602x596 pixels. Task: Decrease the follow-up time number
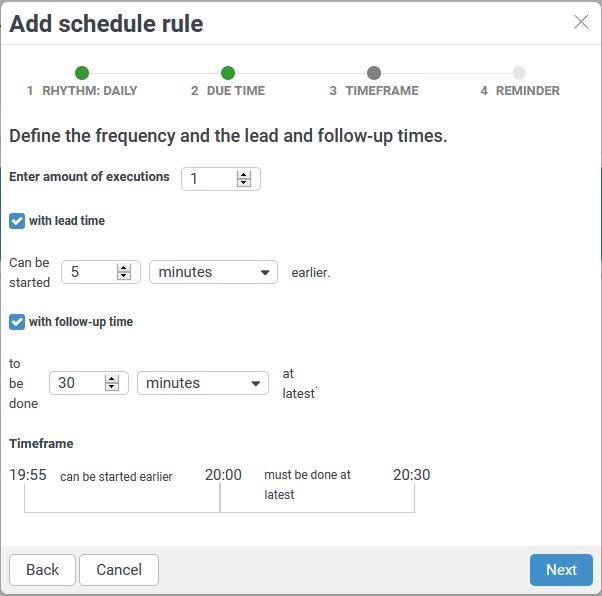[112, 387]
